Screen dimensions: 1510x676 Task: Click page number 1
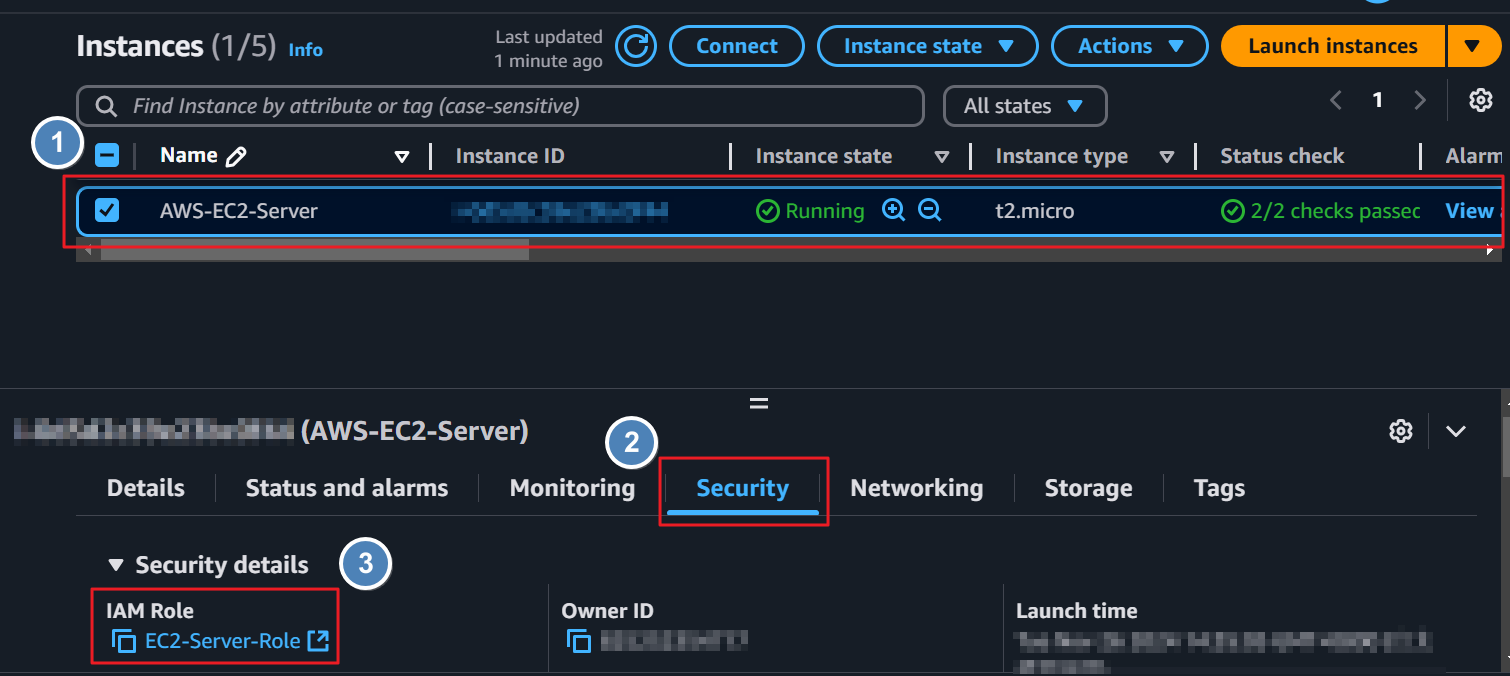point(1378,100)
